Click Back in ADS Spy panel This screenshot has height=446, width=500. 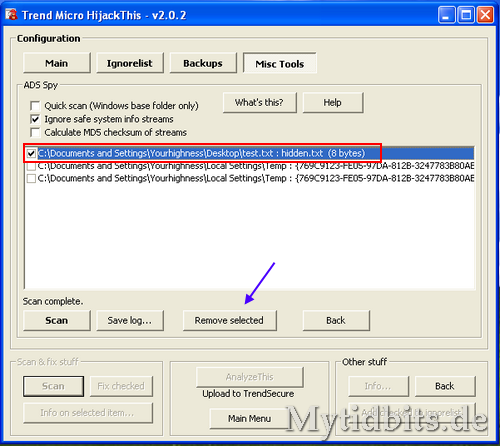point(336,320)
